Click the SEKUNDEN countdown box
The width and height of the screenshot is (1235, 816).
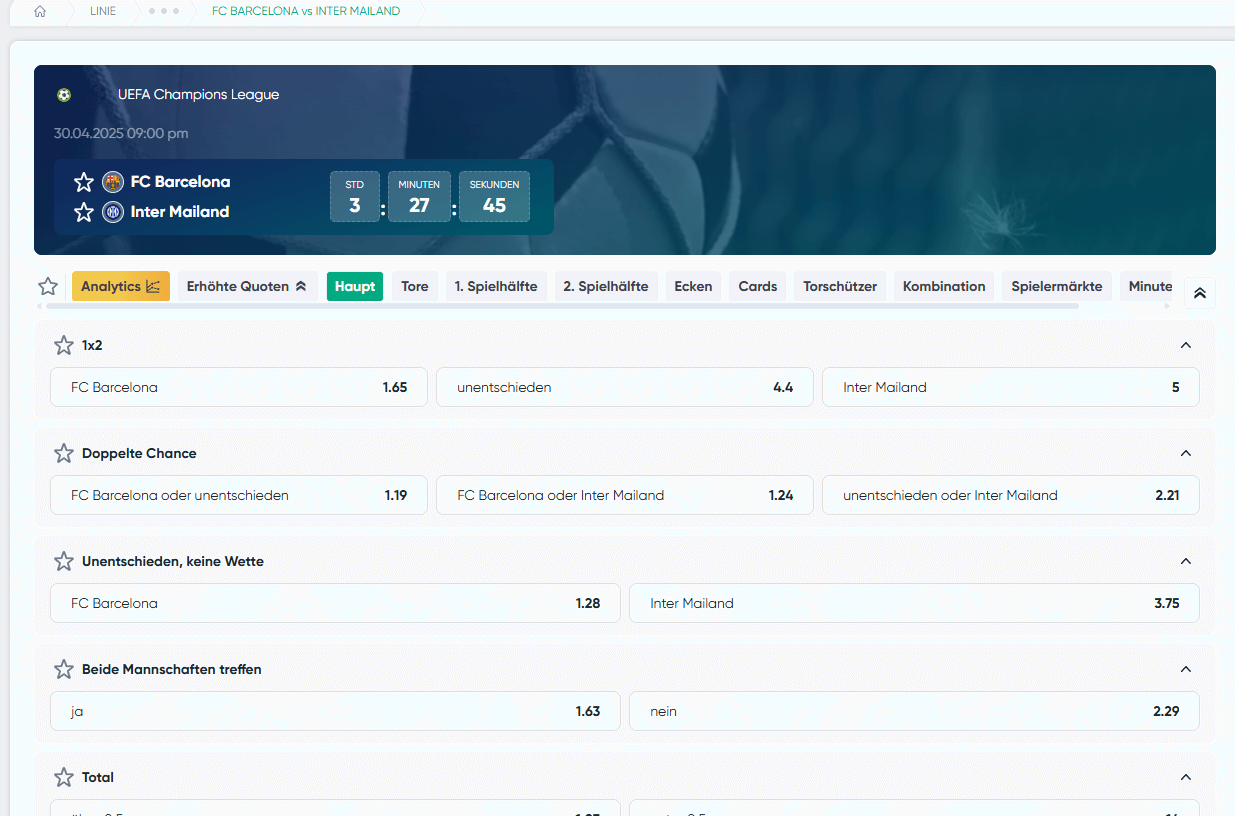tap(494, 196)
